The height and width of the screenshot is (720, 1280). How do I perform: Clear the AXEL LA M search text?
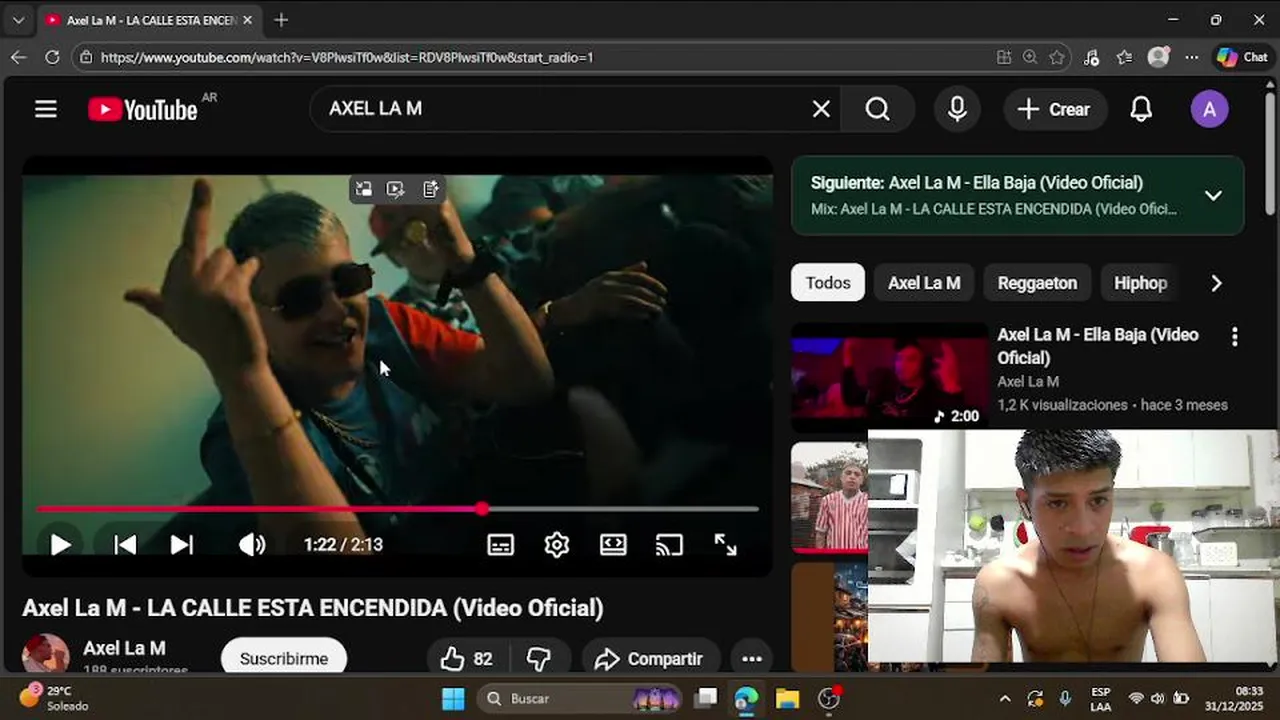point(821,109)
